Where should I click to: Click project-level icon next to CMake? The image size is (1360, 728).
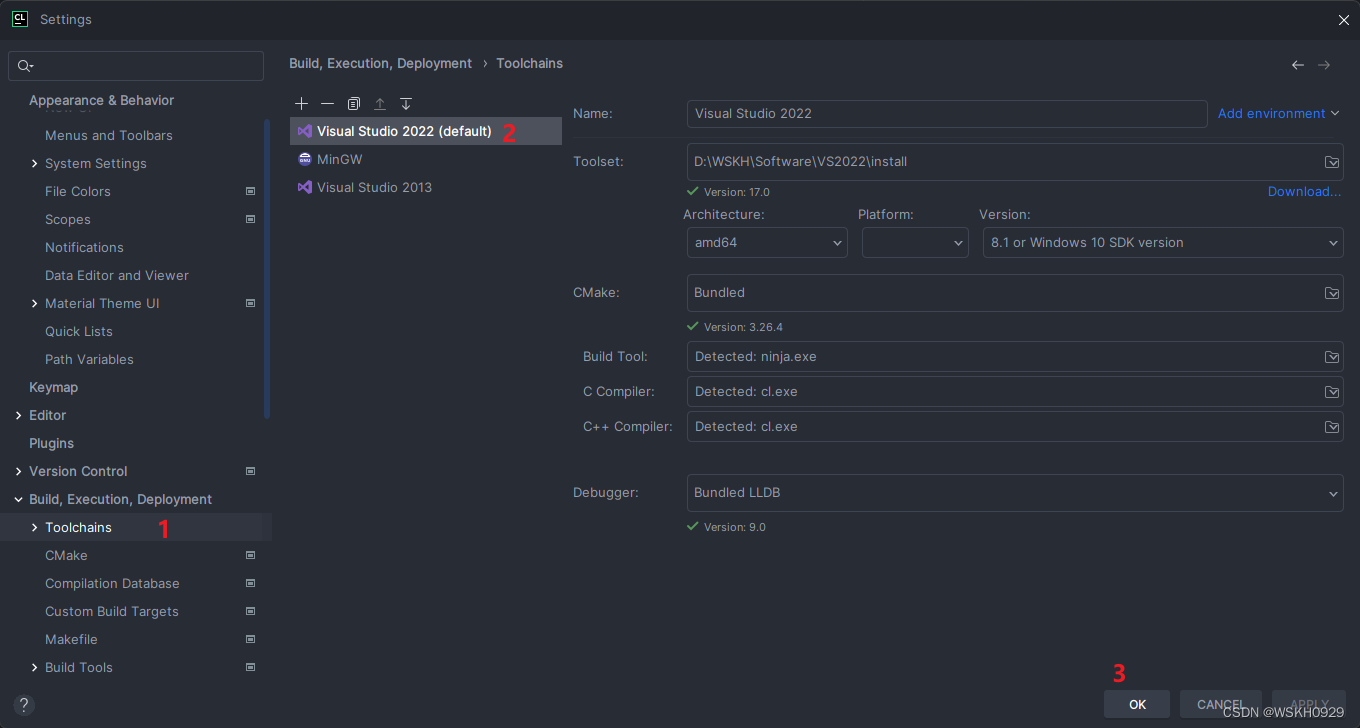point(251,555)
